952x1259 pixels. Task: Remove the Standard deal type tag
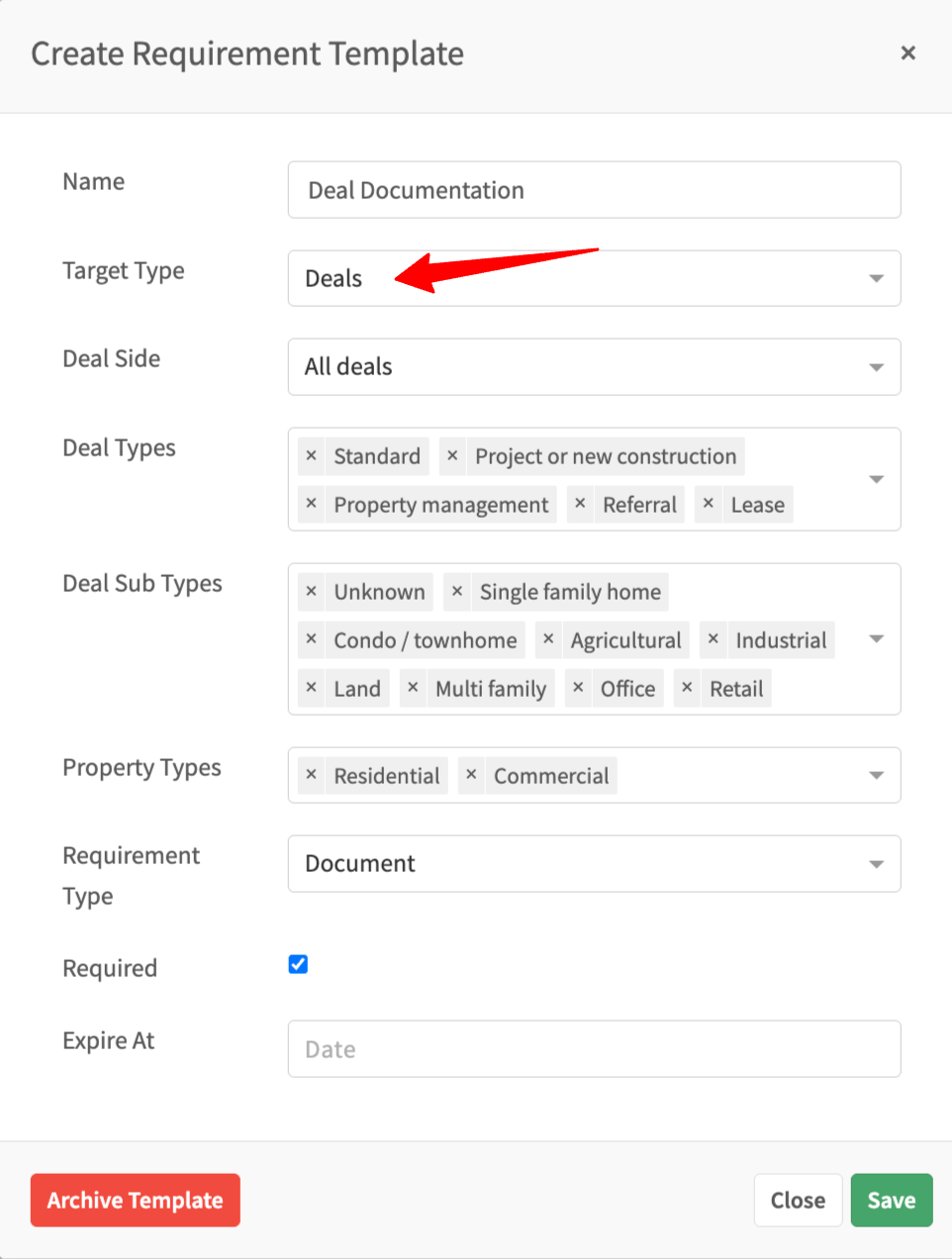pyautogui.click(x=312, y=456)
